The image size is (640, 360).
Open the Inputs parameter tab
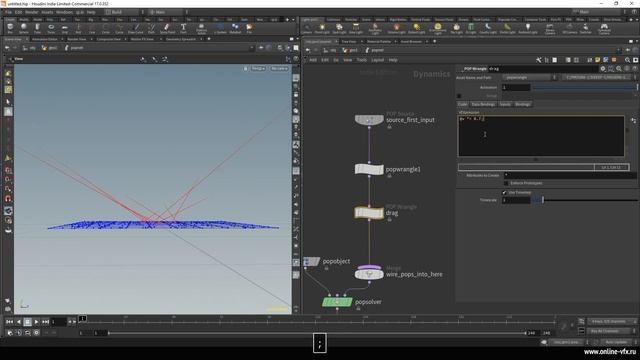coord(505,104)
